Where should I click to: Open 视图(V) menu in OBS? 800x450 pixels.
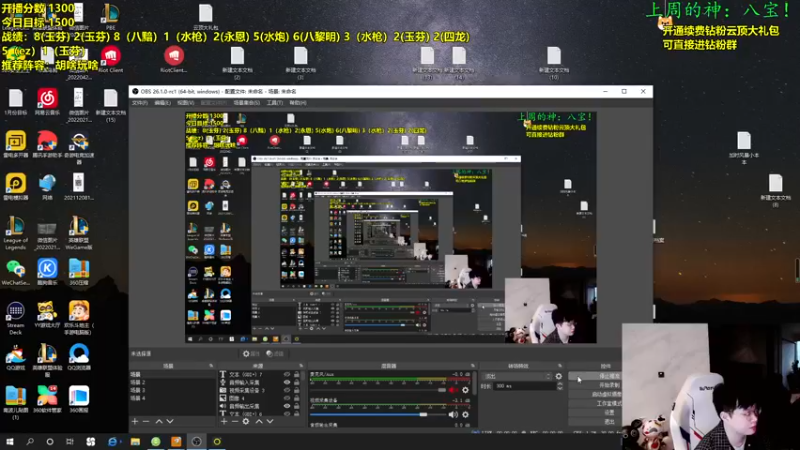[x=185, y=103]
